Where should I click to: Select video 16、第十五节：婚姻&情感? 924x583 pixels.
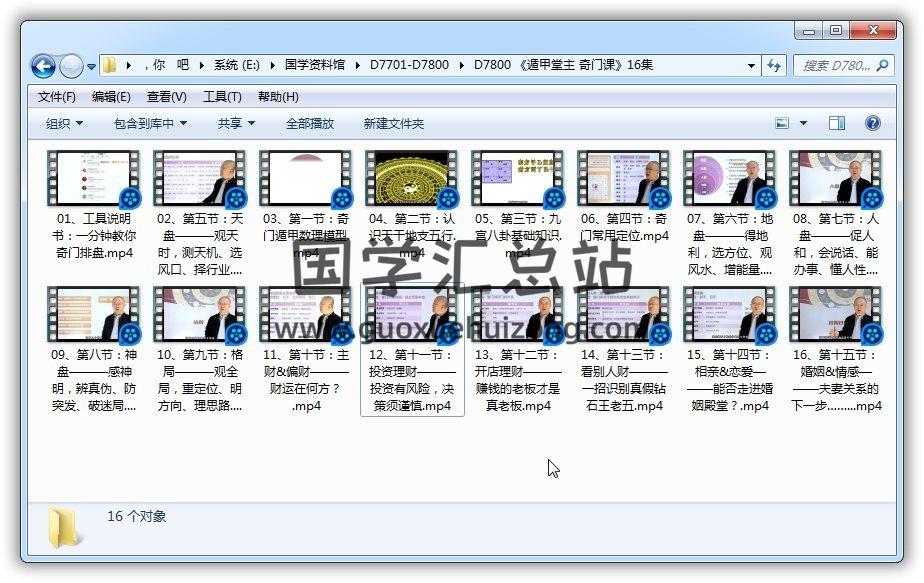pos(836,350)
